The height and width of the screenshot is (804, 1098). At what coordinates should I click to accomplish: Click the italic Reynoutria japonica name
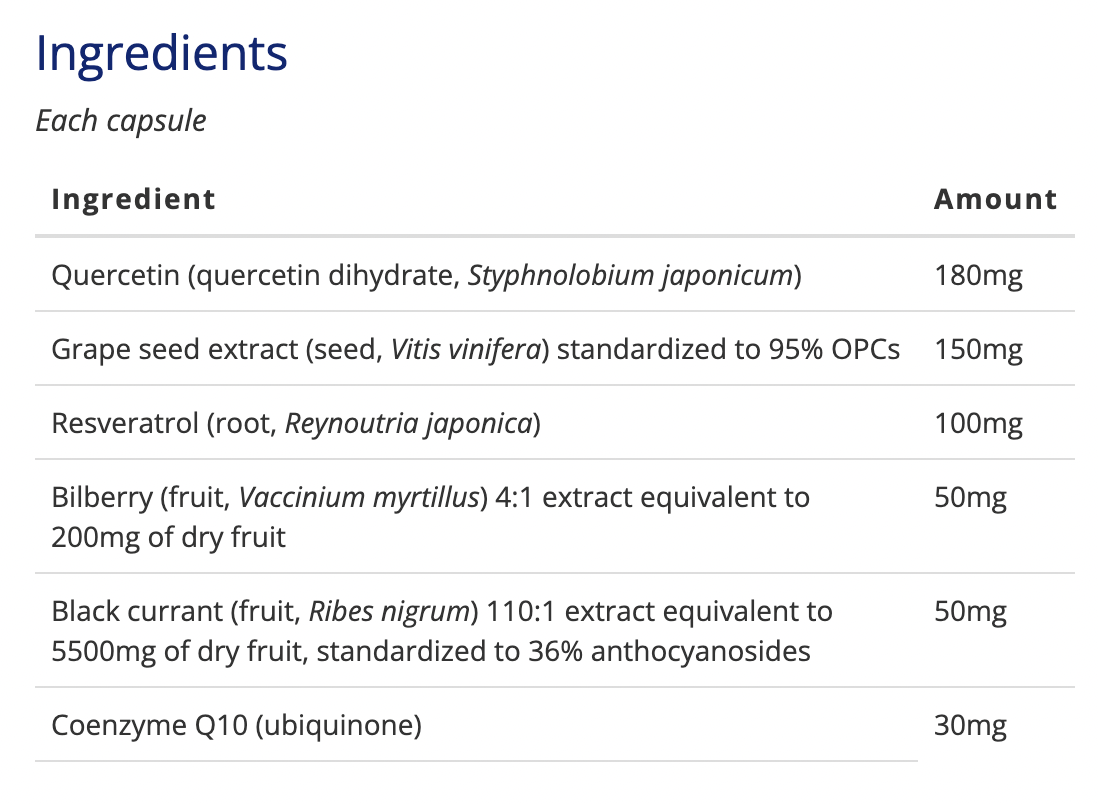(x=408, y=423)
